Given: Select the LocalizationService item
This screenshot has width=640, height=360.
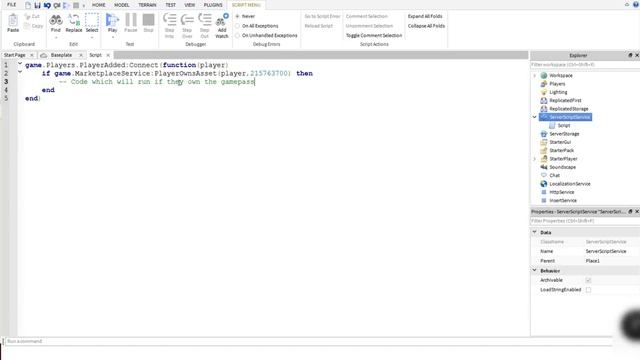Looking at the screenshot, I should click(570, 184).
